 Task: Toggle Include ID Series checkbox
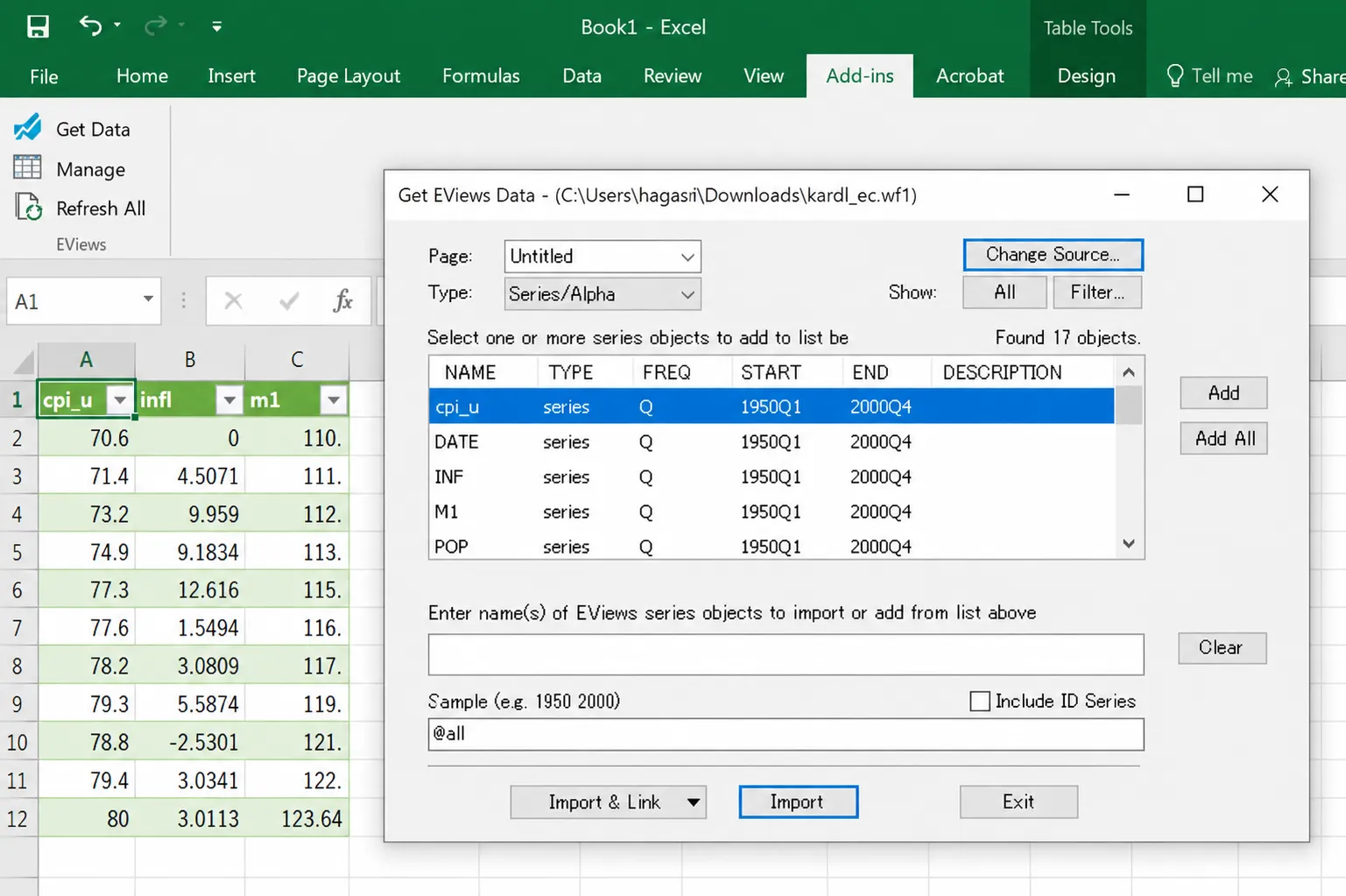tap(980, 701)
